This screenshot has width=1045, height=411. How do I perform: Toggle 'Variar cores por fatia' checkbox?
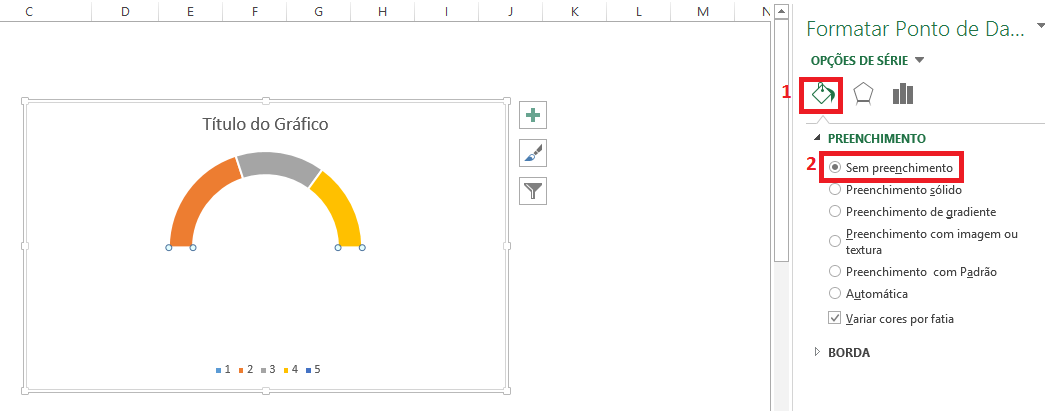835,319
